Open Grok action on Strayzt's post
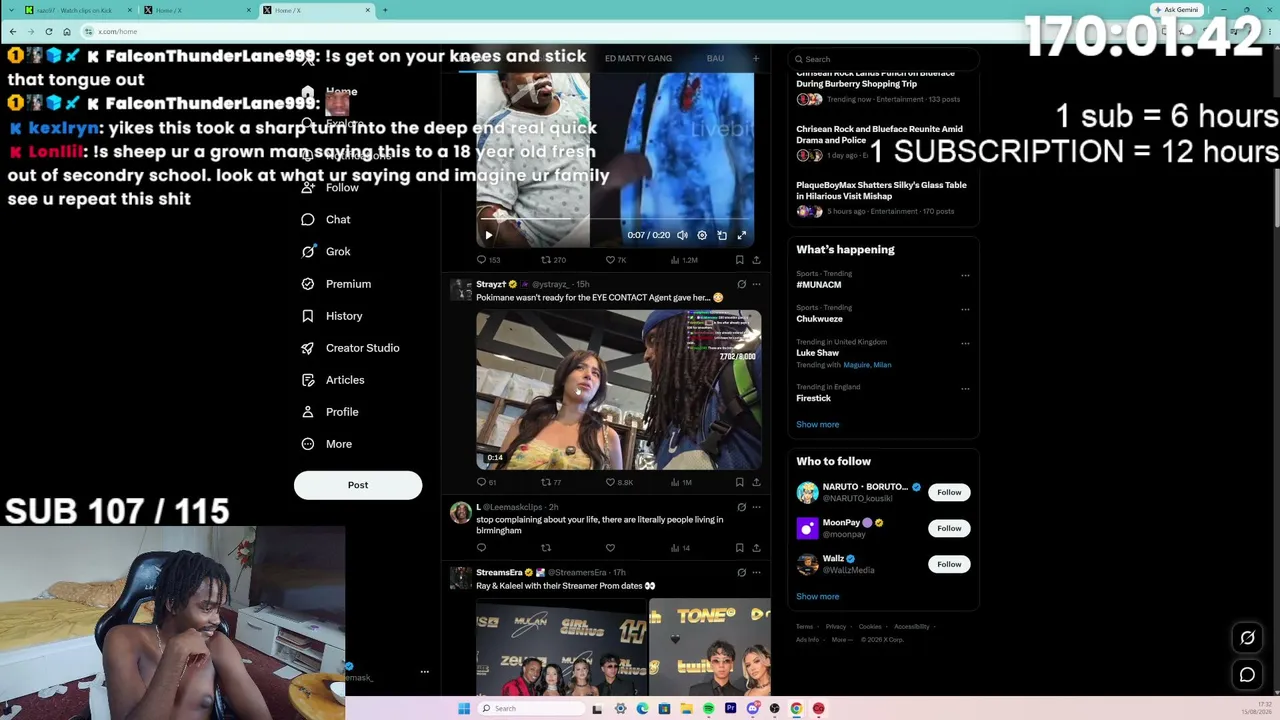 coord(741,284)
